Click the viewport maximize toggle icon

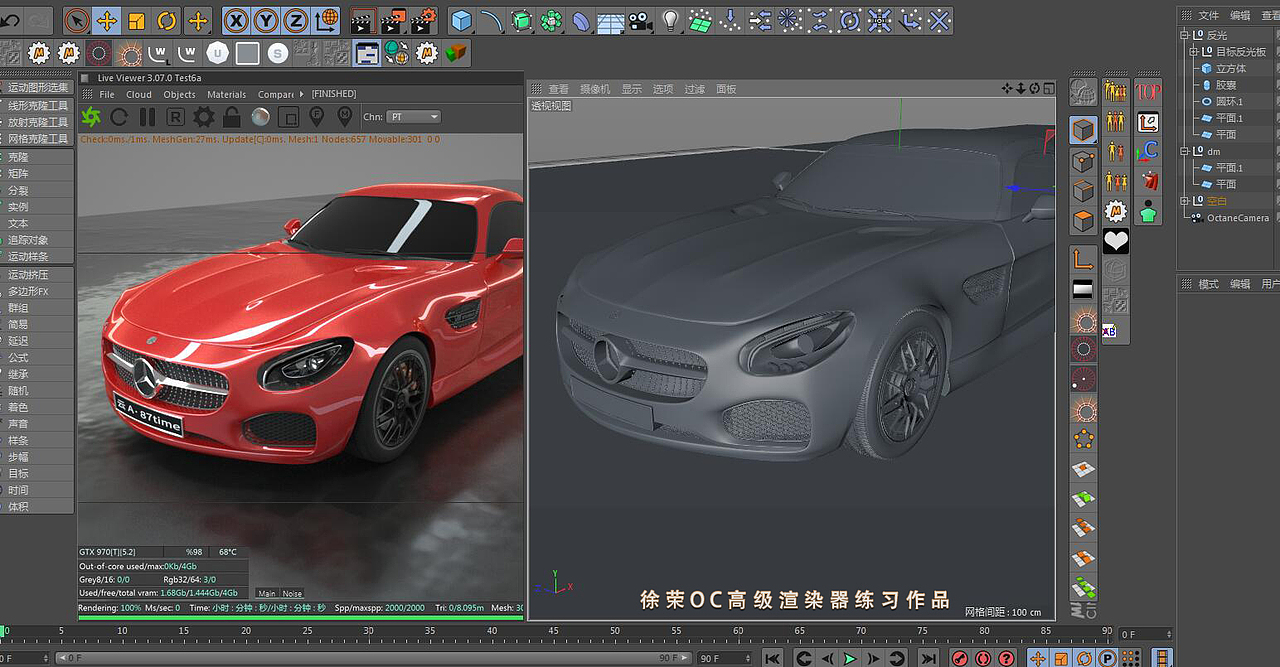click(x=1048, y=88)
